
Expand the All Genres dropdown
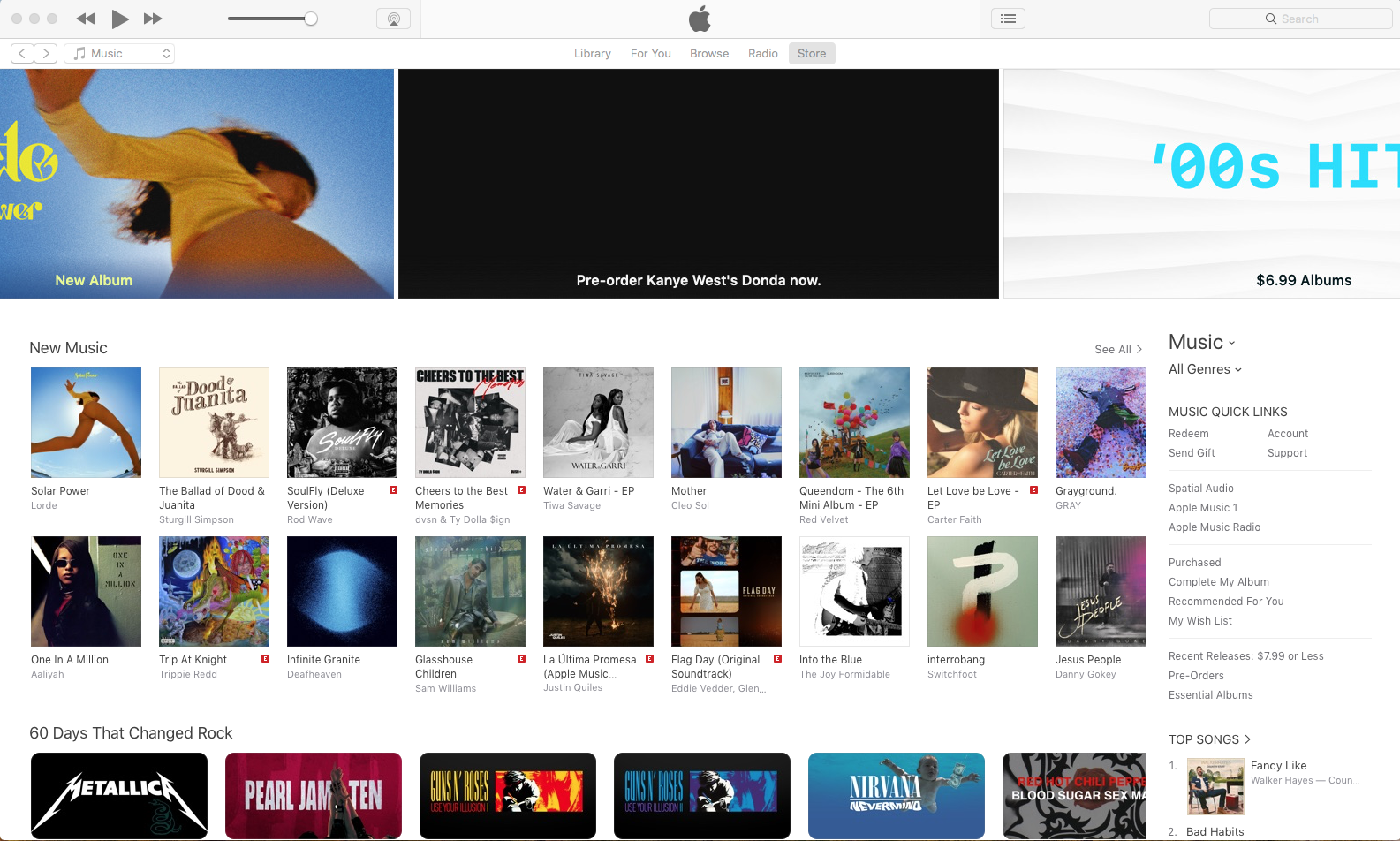[x=1205, y=369]
